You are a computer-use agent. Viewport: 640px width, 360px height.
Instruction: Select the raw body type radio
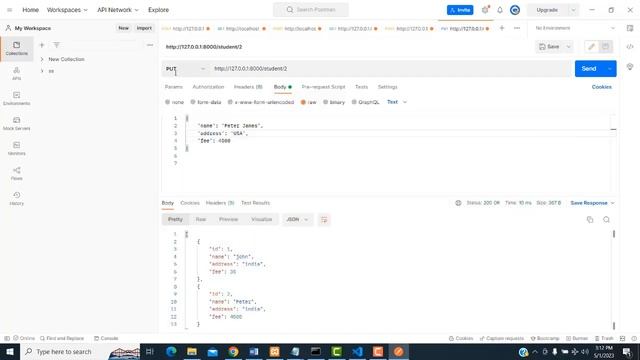point(303,102)
